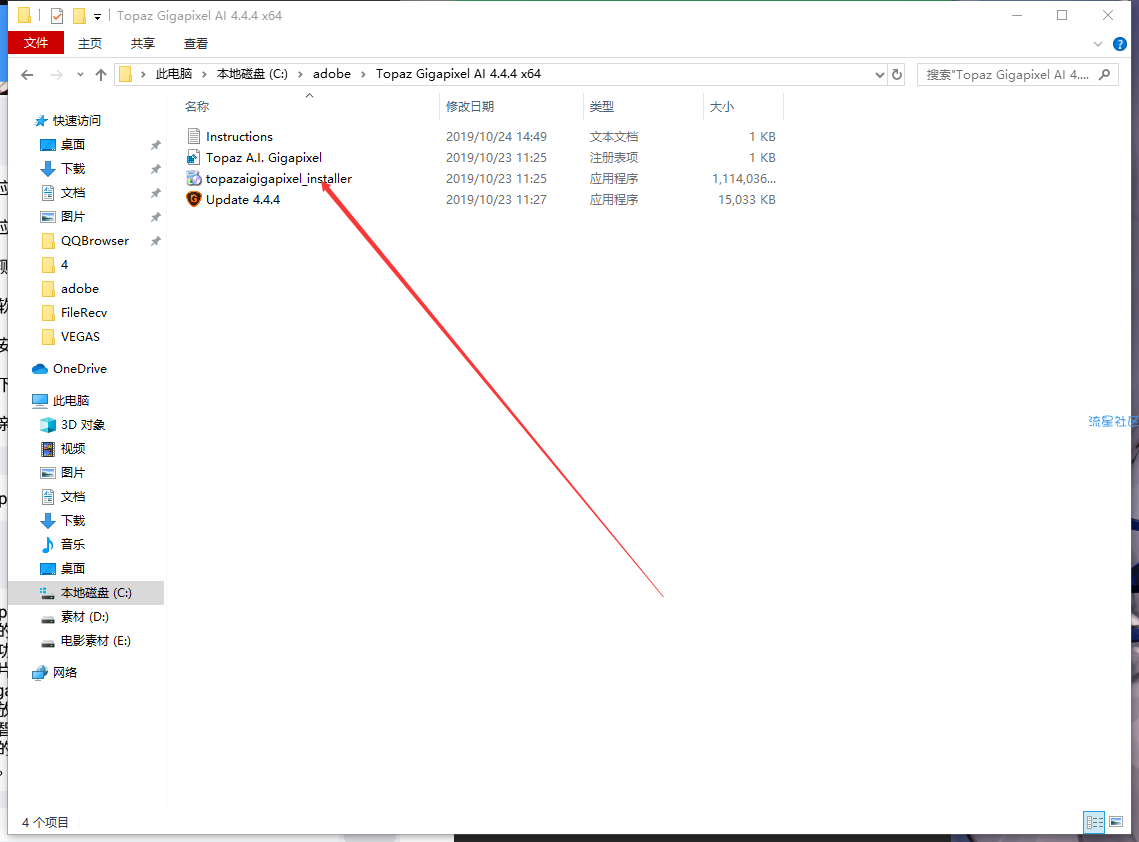Open the 查看 ribbon tab

[196, 44]
